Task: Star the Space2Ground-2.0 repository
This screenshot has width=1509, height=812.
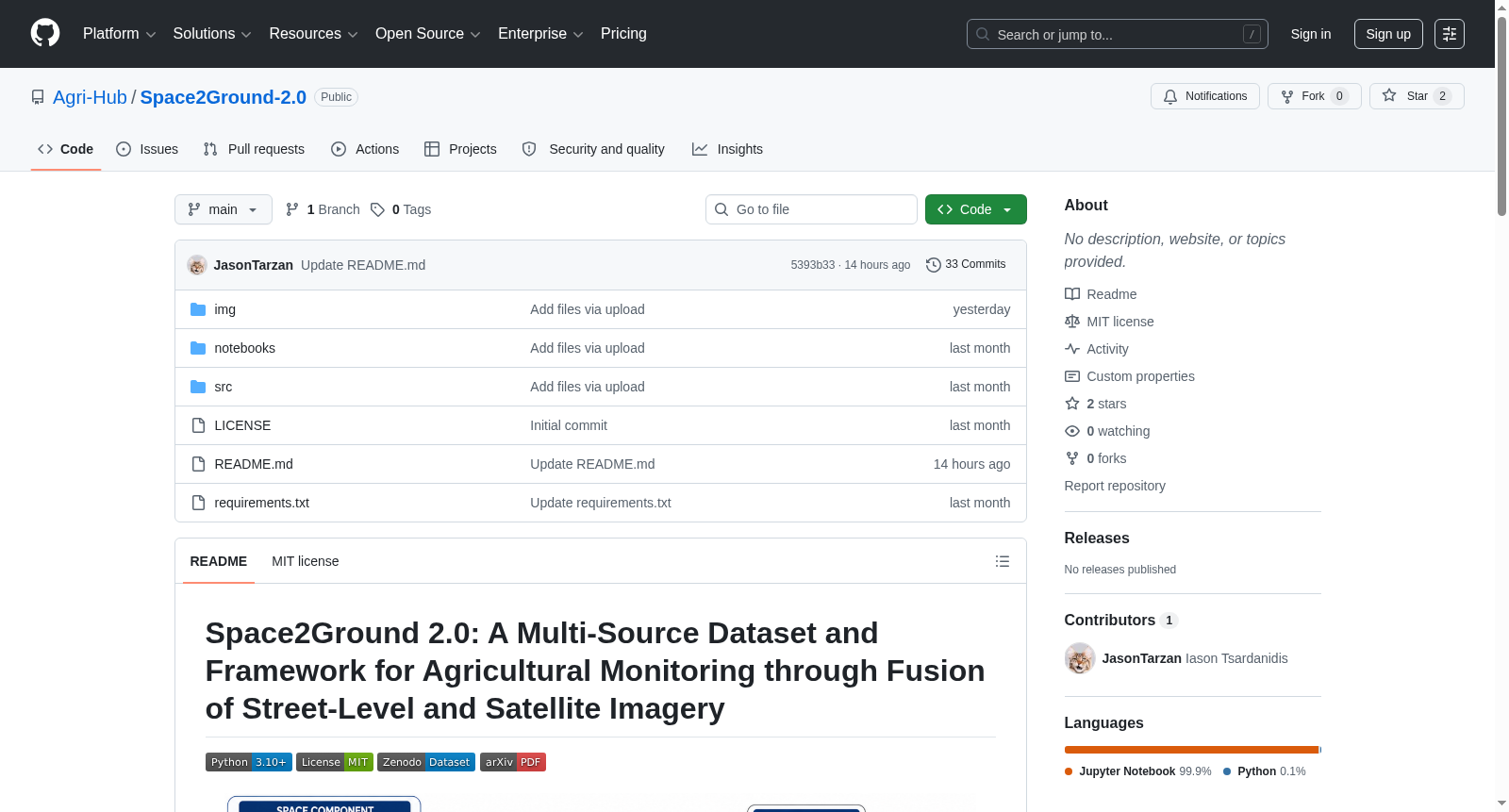Action: coord(1417,96)
